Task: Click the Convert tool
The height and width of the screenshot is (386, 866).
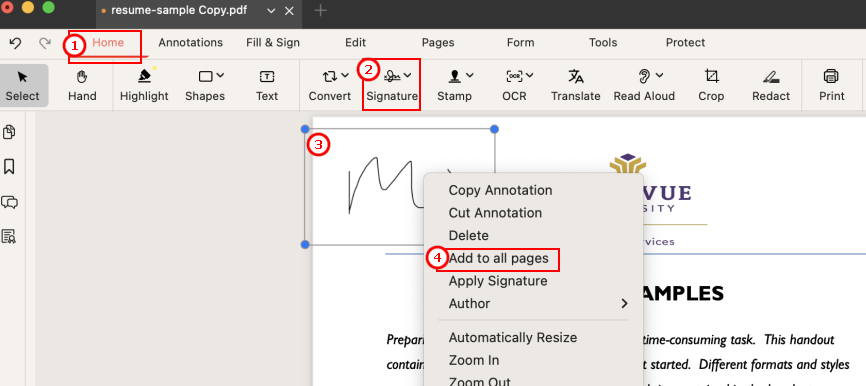Action: tap(330, 86)
